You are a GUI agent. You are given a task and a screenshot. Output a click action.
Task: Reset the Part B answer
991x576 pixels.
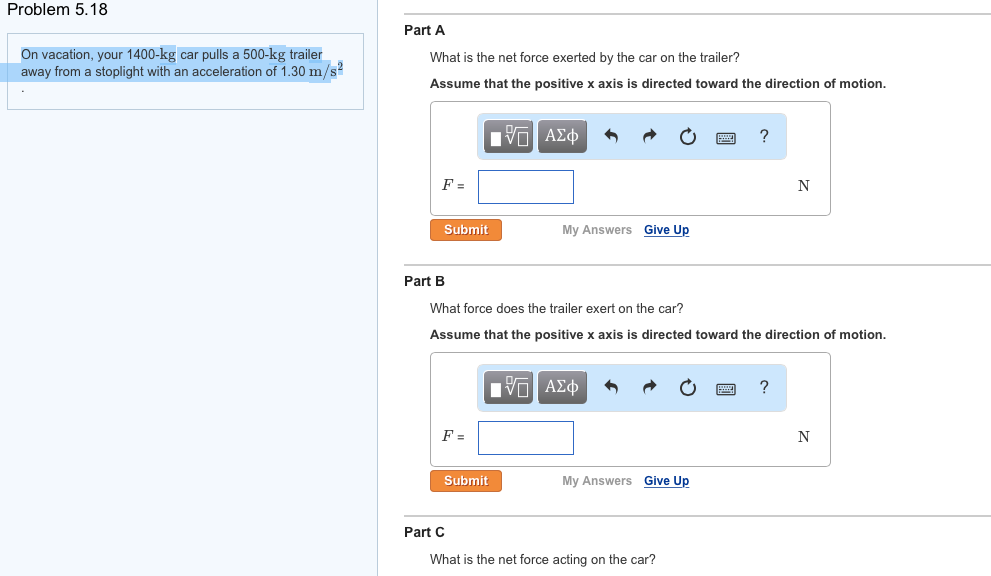pos(688,388)
